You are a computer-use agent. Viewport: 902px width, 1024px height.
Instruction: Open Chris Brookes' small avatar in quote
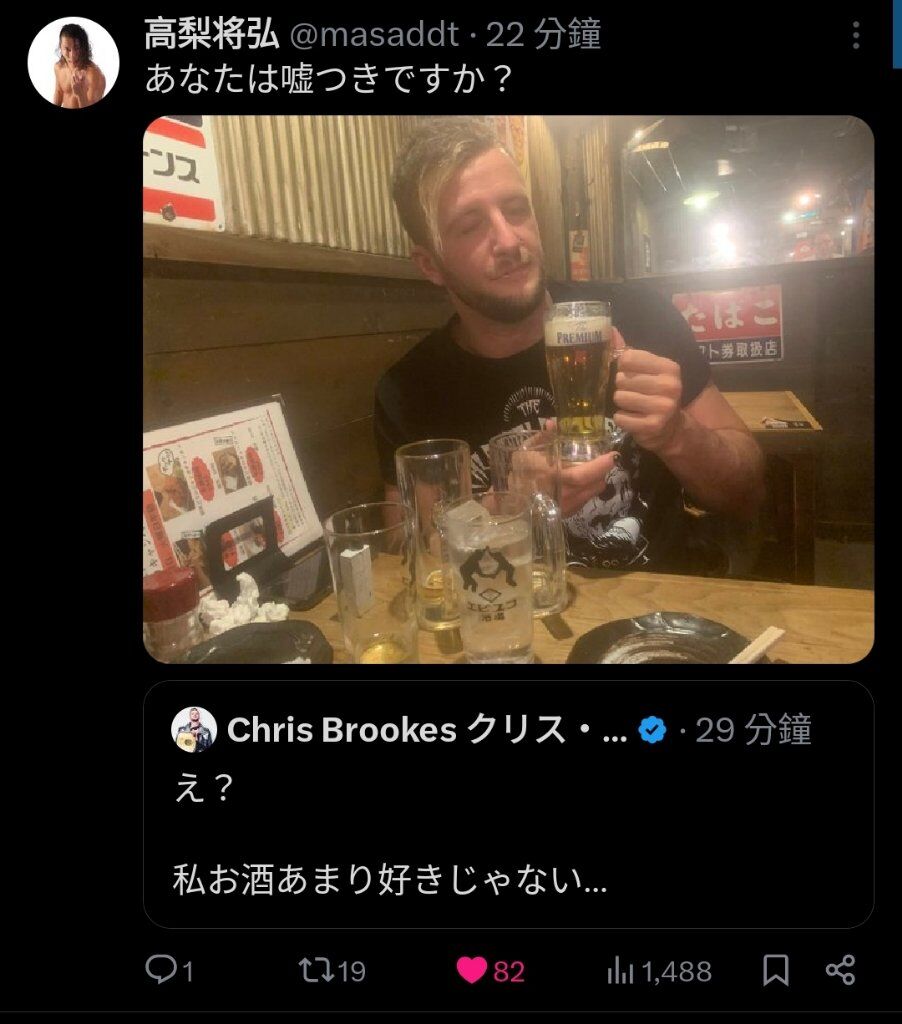coord(194,729)
